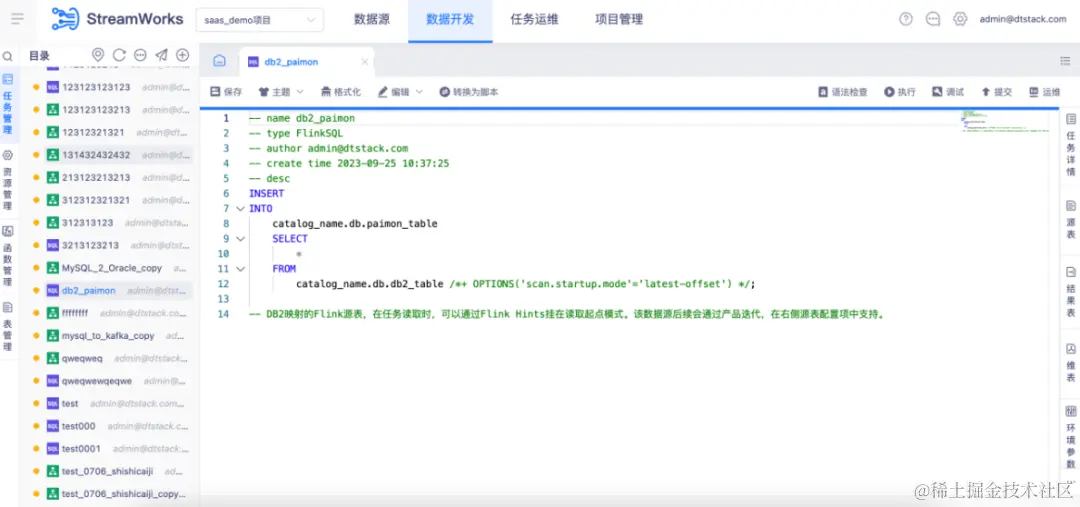This screenshot has height=507, width=1080.
Task: Open 资源管理 in left sidebar
Action: point(8,181)
